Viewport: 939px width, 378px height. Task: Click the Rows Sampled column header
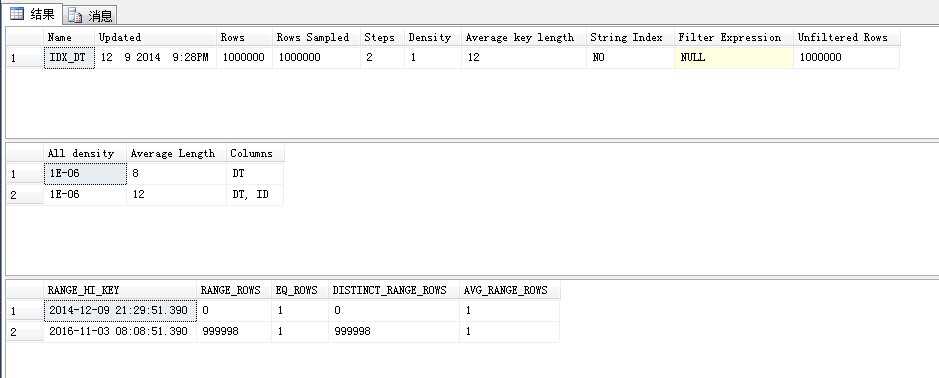[x=316, y=37]
